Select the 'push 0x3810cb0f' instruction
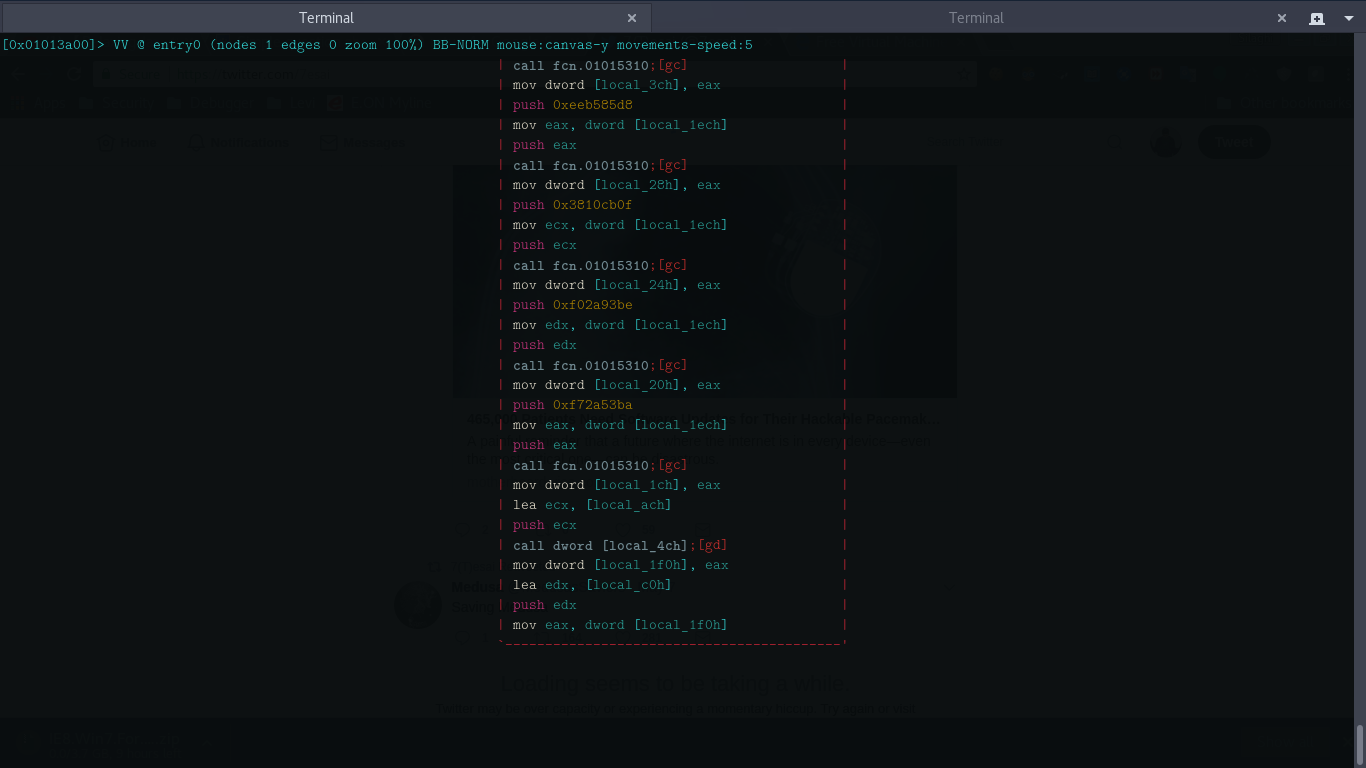Screen dimensions: 1366x768 coord(573,205)
